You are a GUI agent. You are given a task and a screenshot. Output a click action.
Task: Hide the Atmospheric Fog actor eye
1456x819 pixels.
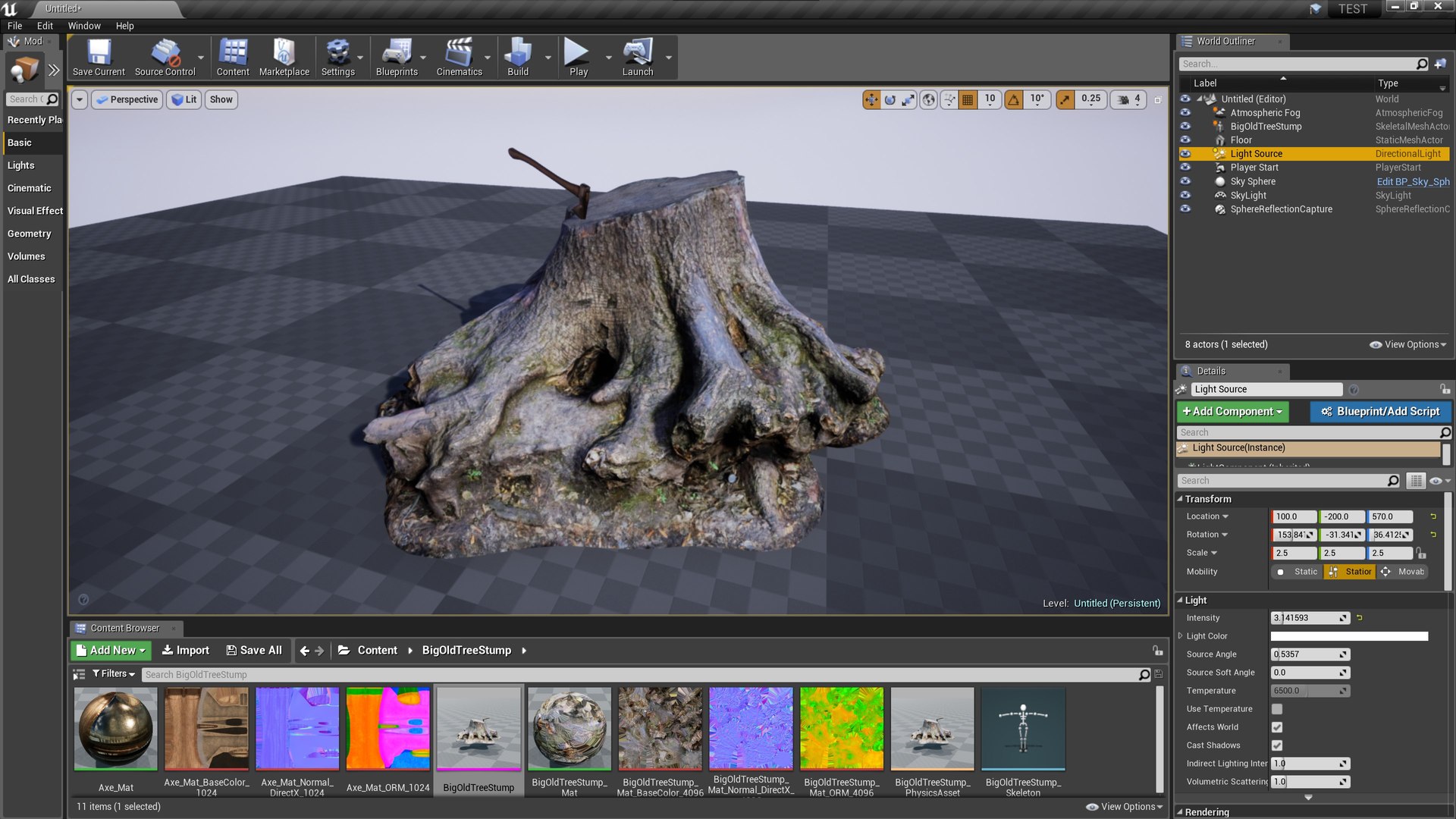pyautogui.click(x=1185, y=112)
